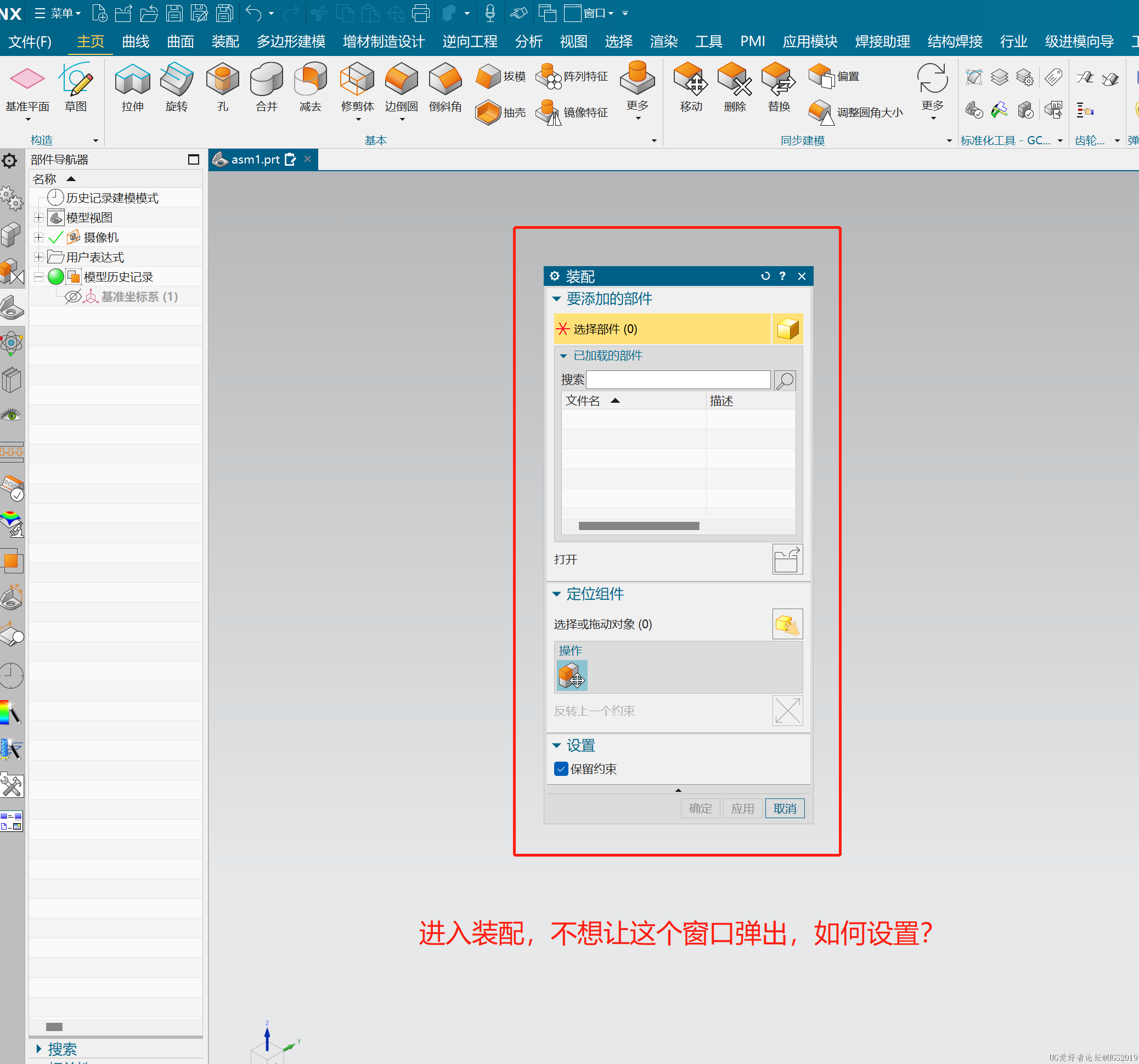Select the 偏置 offset region tool
The width and height of the screenshot is (1139, 1064).
point(833,76)
